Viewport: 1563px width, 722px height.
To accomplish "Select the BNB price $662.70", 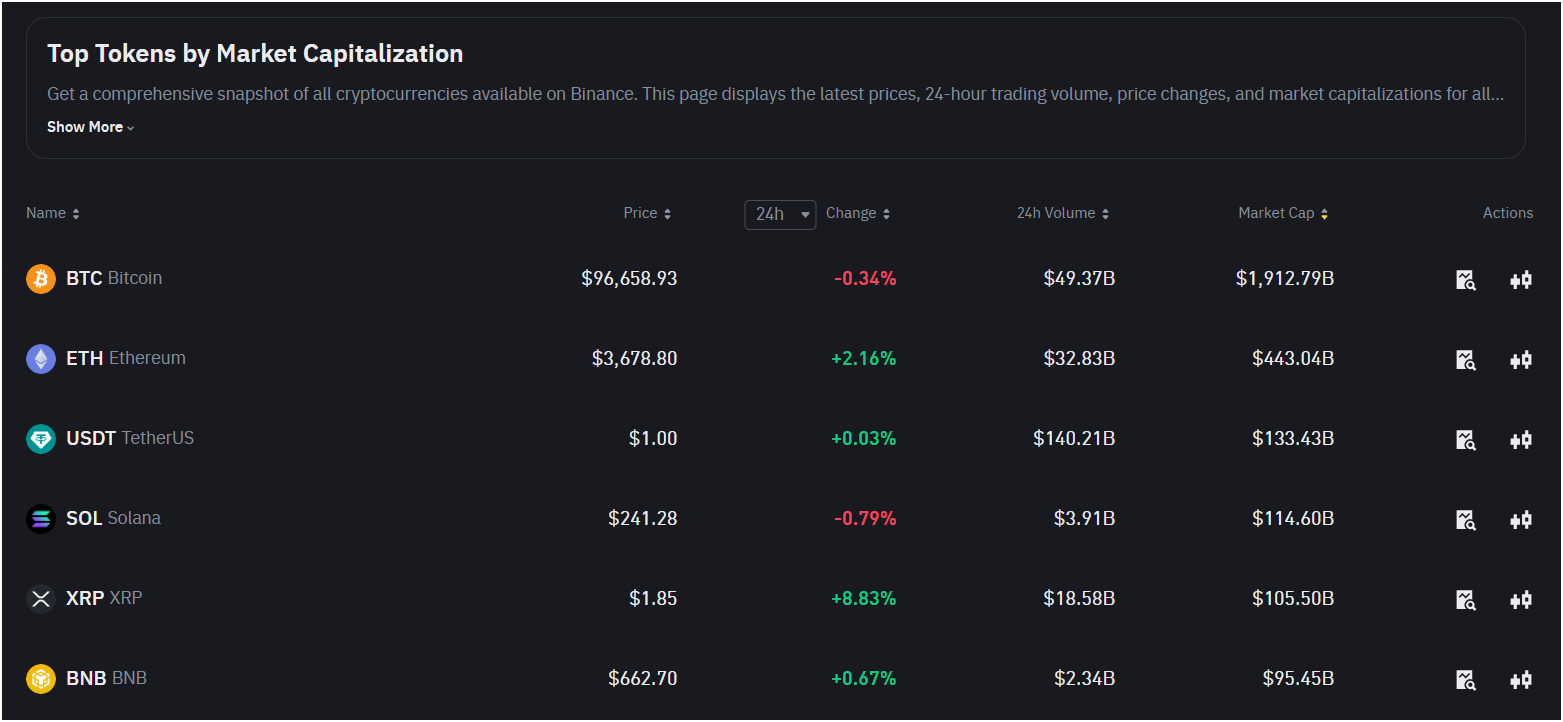I will tap(642, 678).
